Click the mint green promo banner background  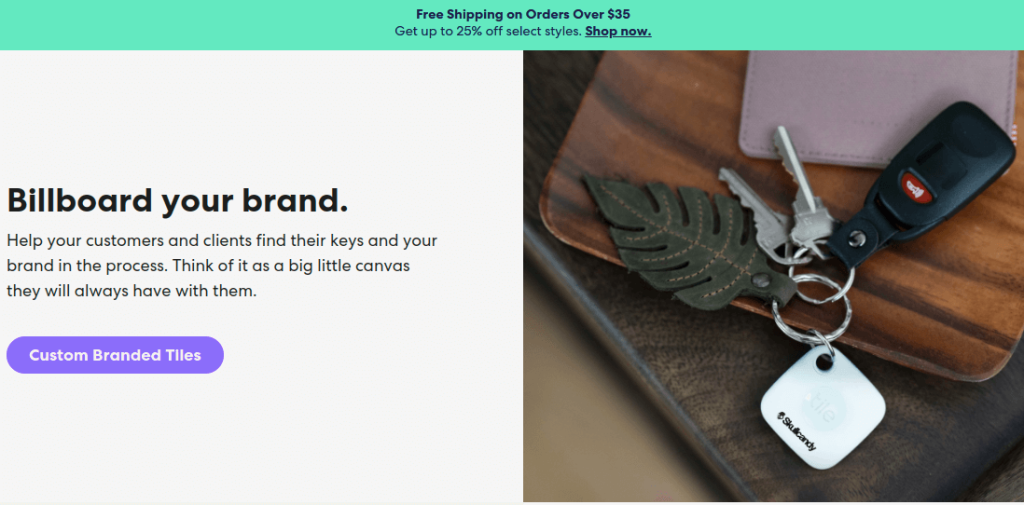196,25
